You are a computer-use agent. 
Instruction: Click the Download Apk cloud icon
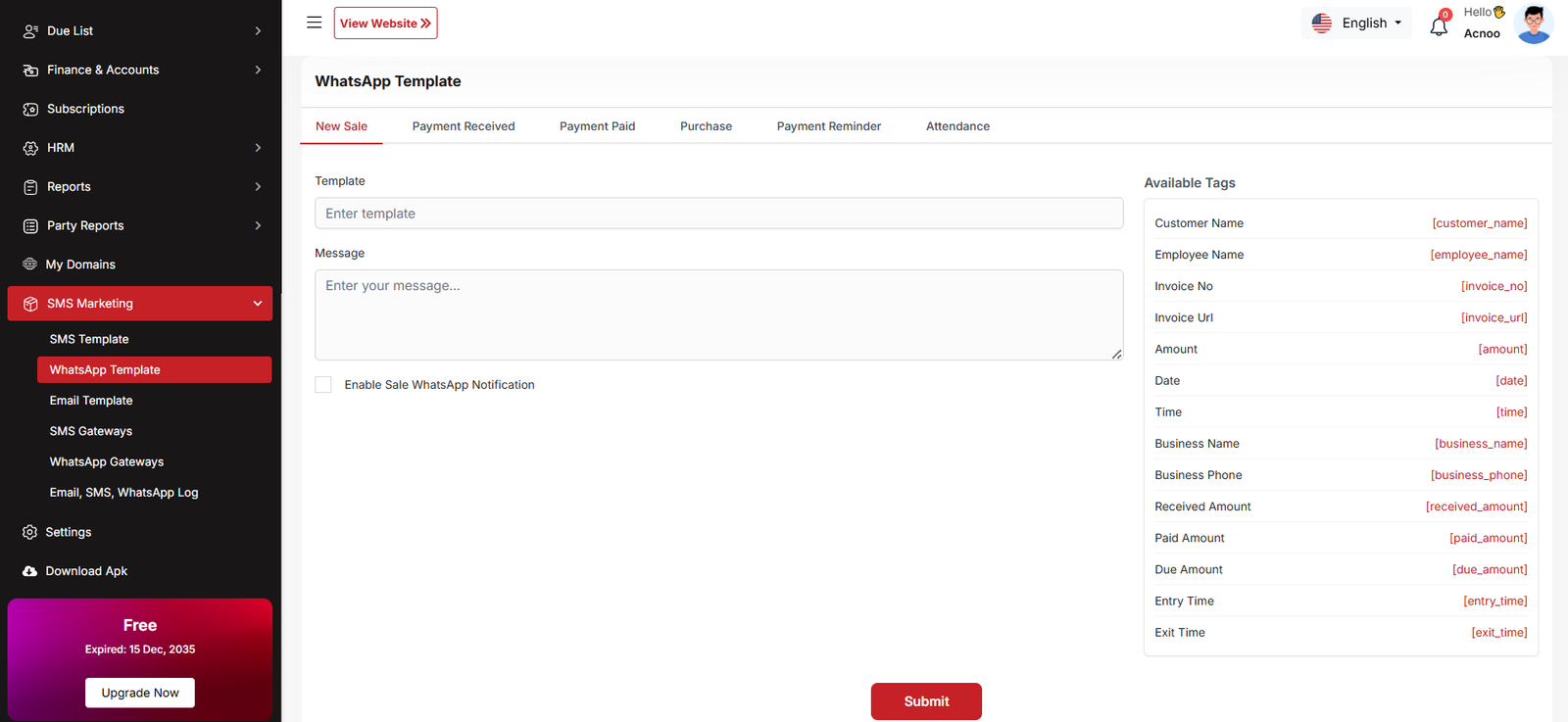(x=29, y=571)
